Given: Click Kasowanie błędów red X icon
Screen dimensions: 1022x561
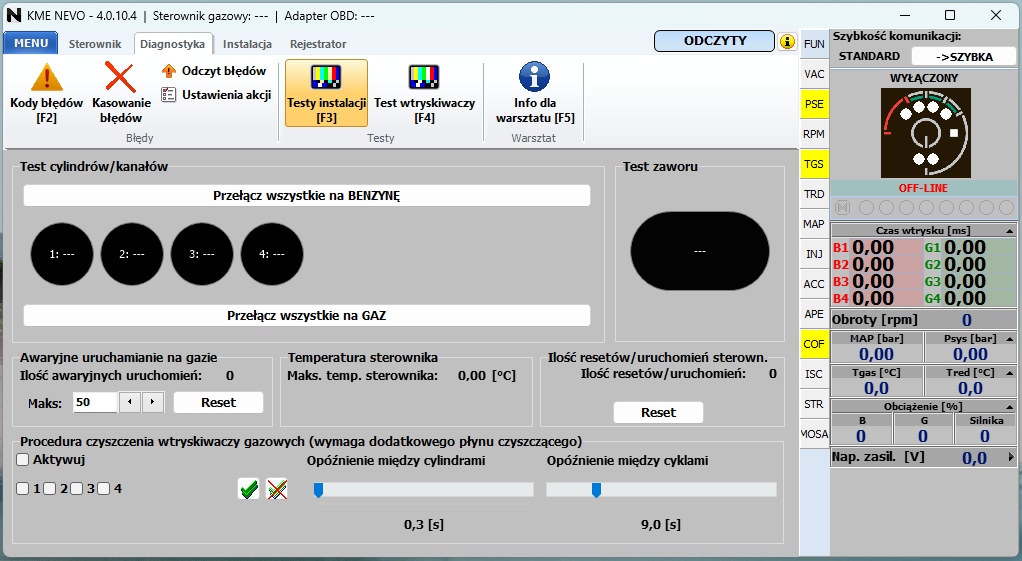Looking at the screenshot, I should [121, 78].
